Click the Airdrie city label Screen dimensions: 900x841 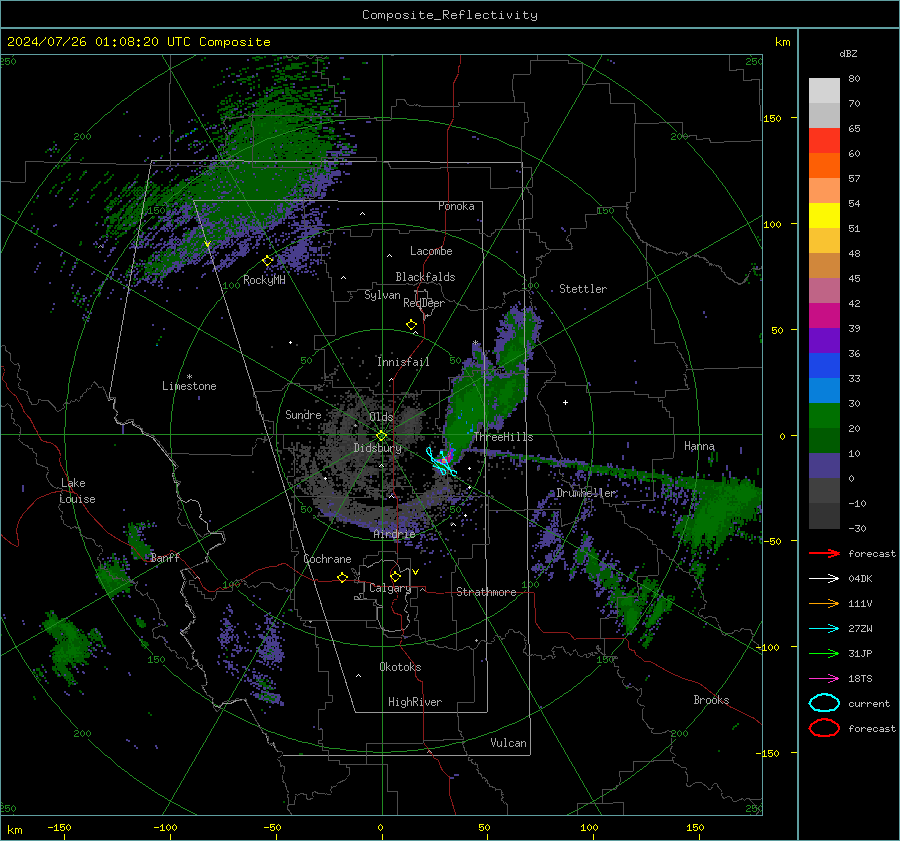point(394,534)
